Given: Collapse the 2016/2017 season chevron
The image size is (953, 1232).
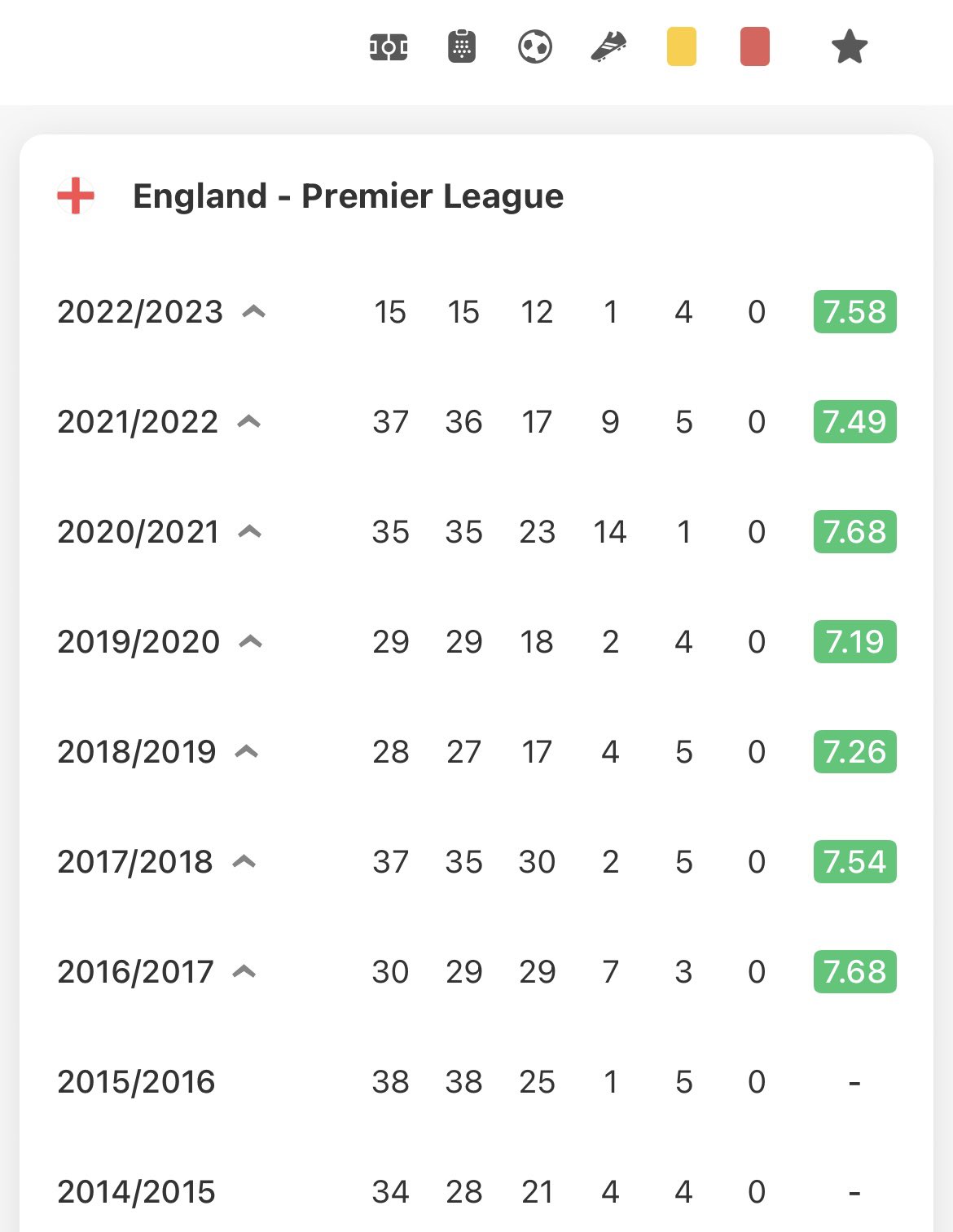Looking at the screenshot, I should [x=244, y=971].
